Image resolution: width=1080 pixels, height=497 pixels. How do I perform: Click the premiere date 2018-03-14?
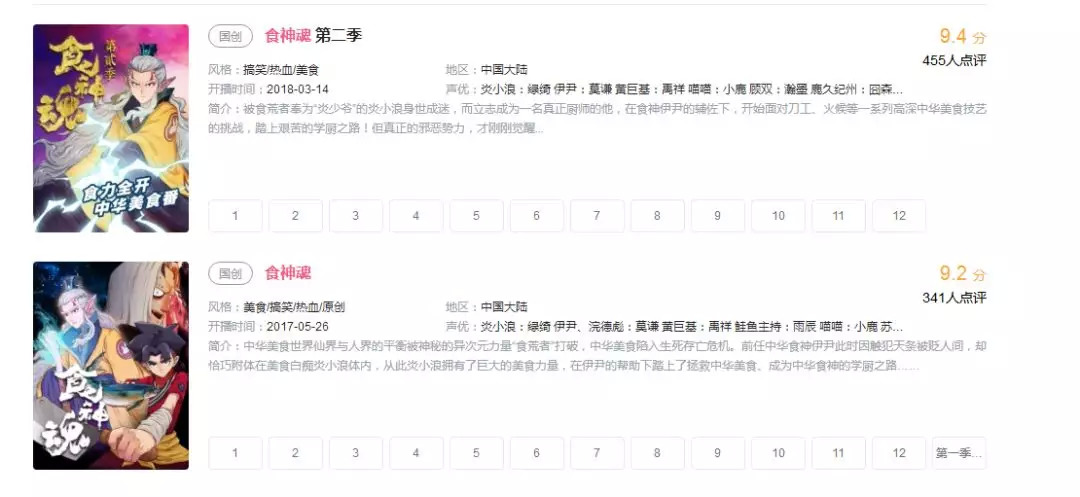298,89
